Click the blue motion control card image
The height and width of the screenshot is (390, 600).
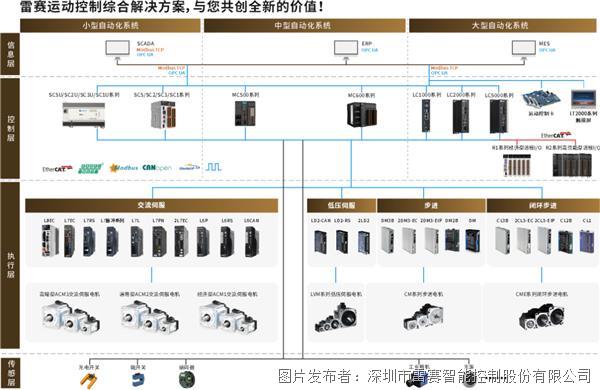point(541,100)
